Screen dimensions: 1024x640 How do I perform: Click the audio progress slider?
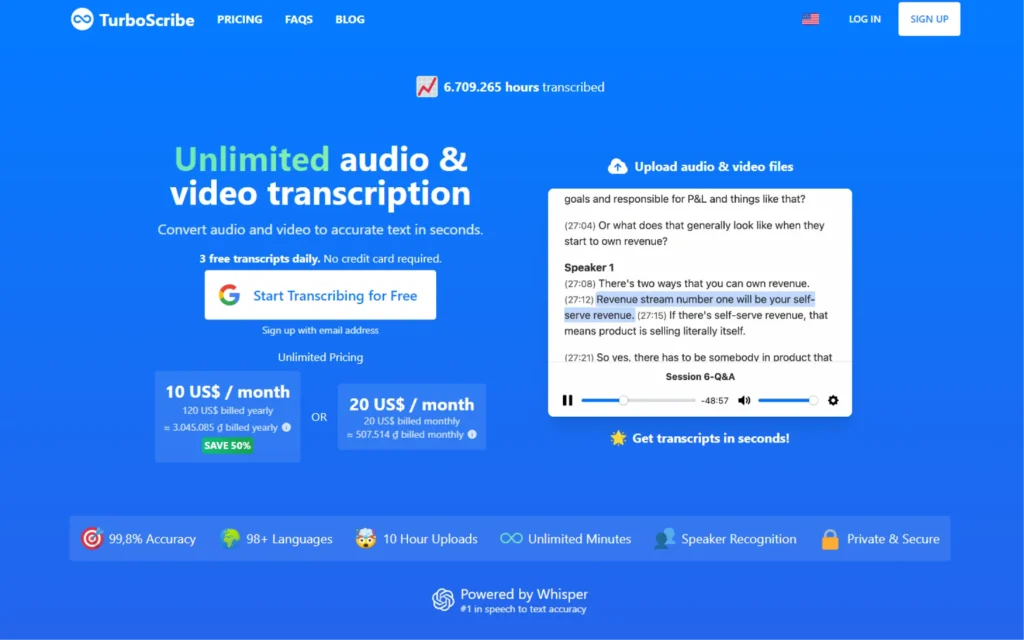(638, 400)
